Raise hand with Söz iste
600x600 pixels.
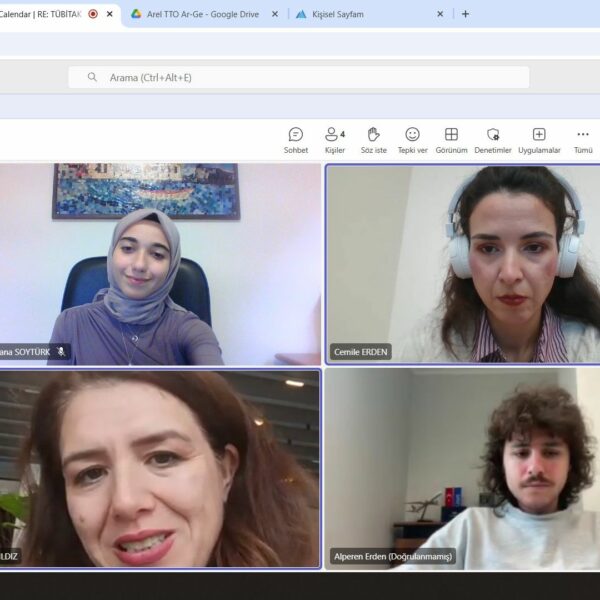click(x=373, y=139)
